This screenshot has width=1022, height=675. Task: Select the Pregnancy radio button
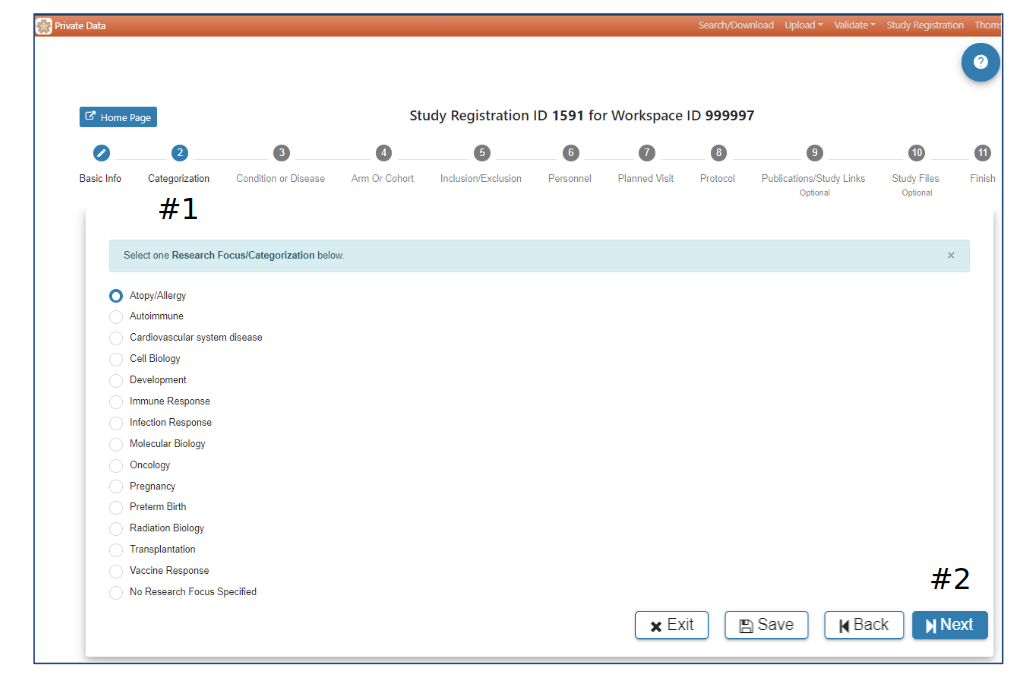[116, 487]
